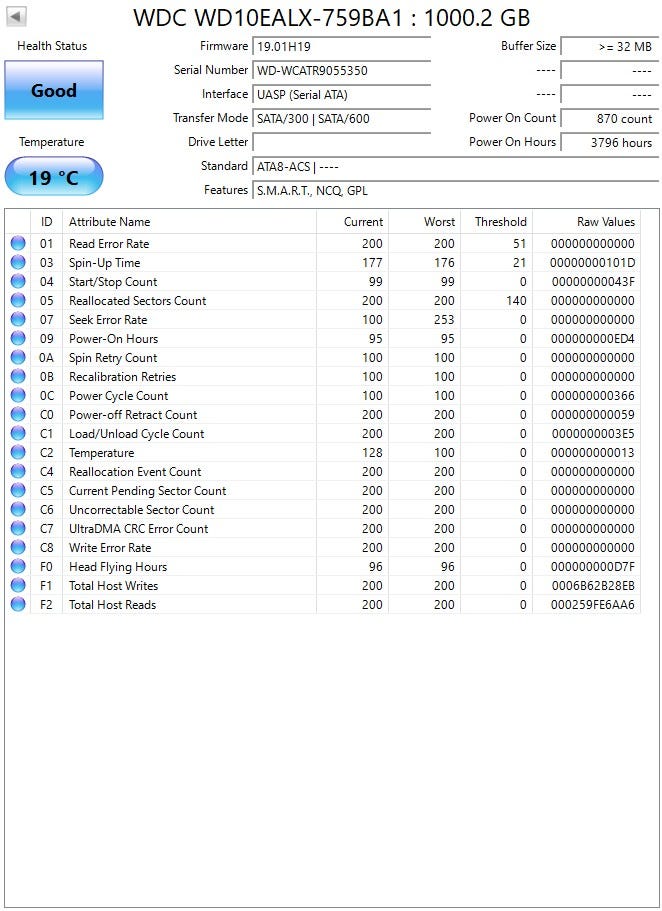Image resolution: width=662 pixels, height=911 pixels.
Task: Select the Current Pending Sector Count name
Action: (148, 490)
